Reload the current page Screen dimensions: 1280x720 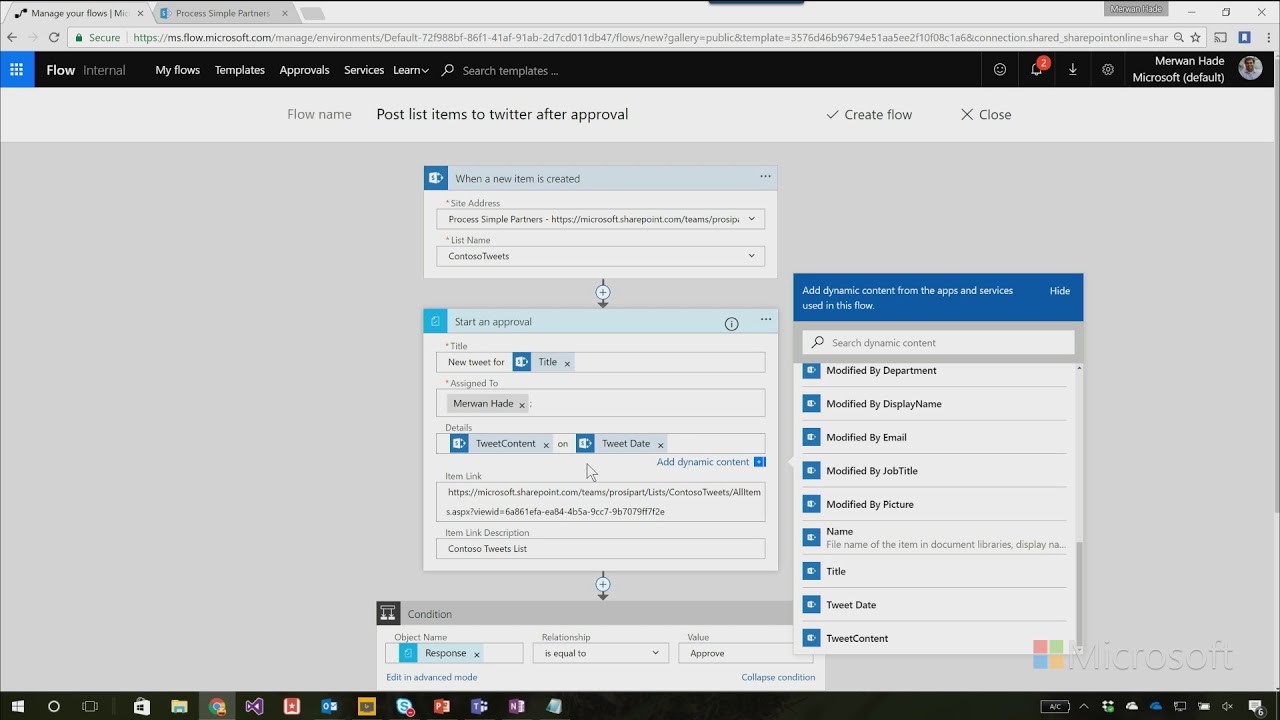[55, 37]
